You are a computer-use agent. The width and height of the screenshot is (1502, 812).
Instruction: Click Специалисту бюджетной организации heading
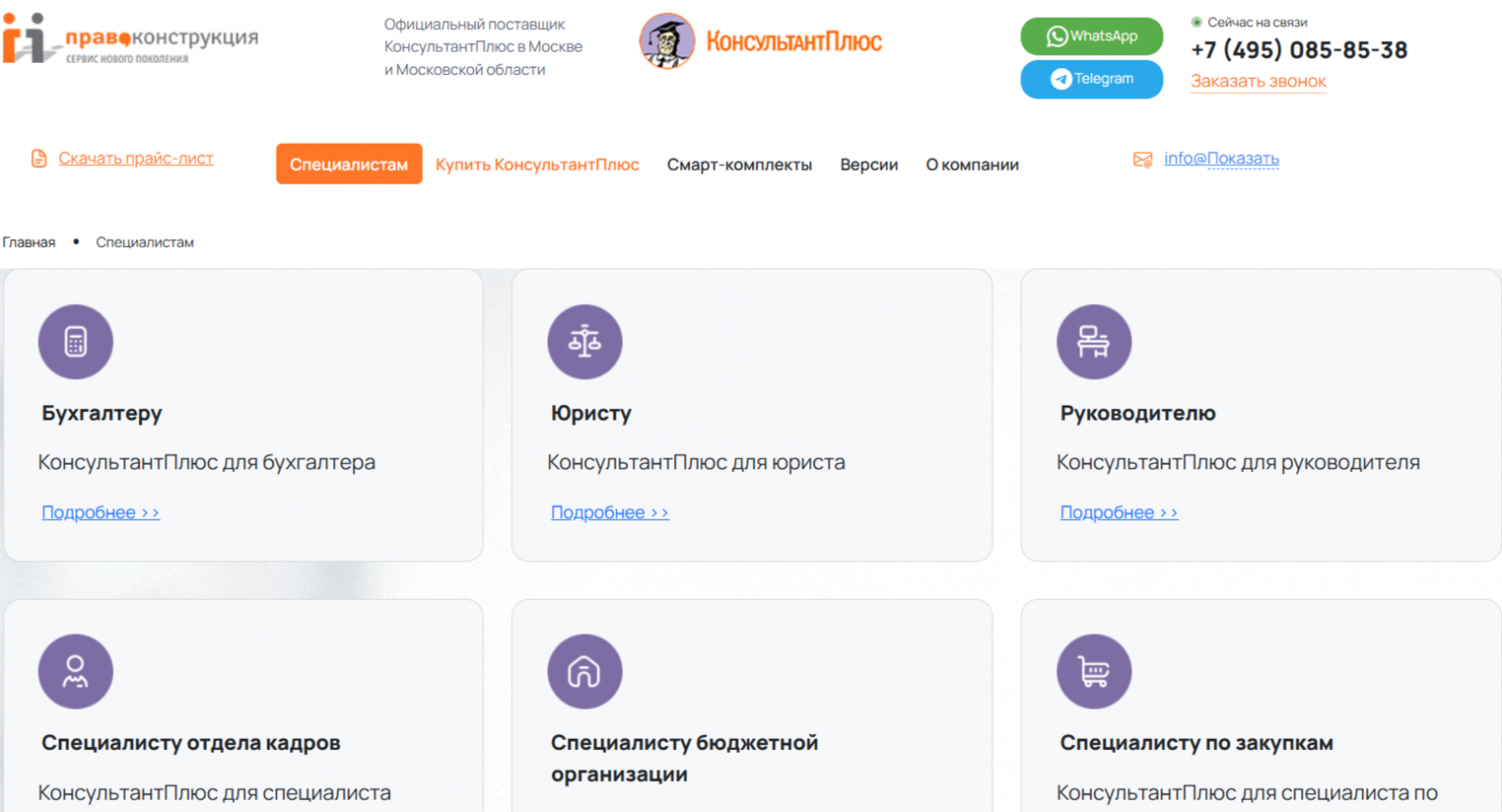[x=684, y=758]
